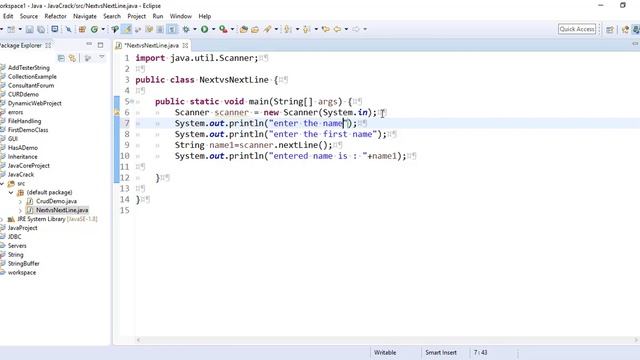Open the New Java Class dropdown arrow
The height and width of the screenshot is (360, 640).
103,29
